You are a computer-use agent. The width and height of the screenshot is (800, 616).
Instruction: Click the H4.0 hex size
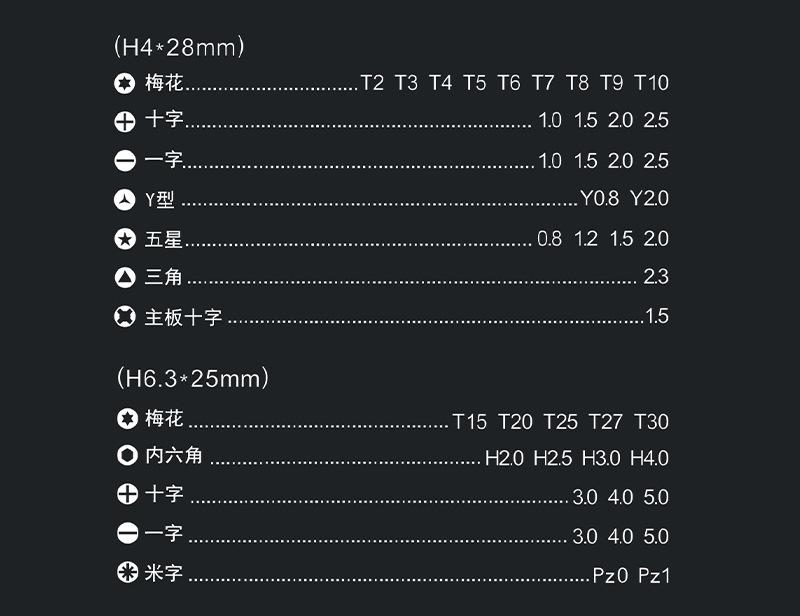(x=649, y=458)
